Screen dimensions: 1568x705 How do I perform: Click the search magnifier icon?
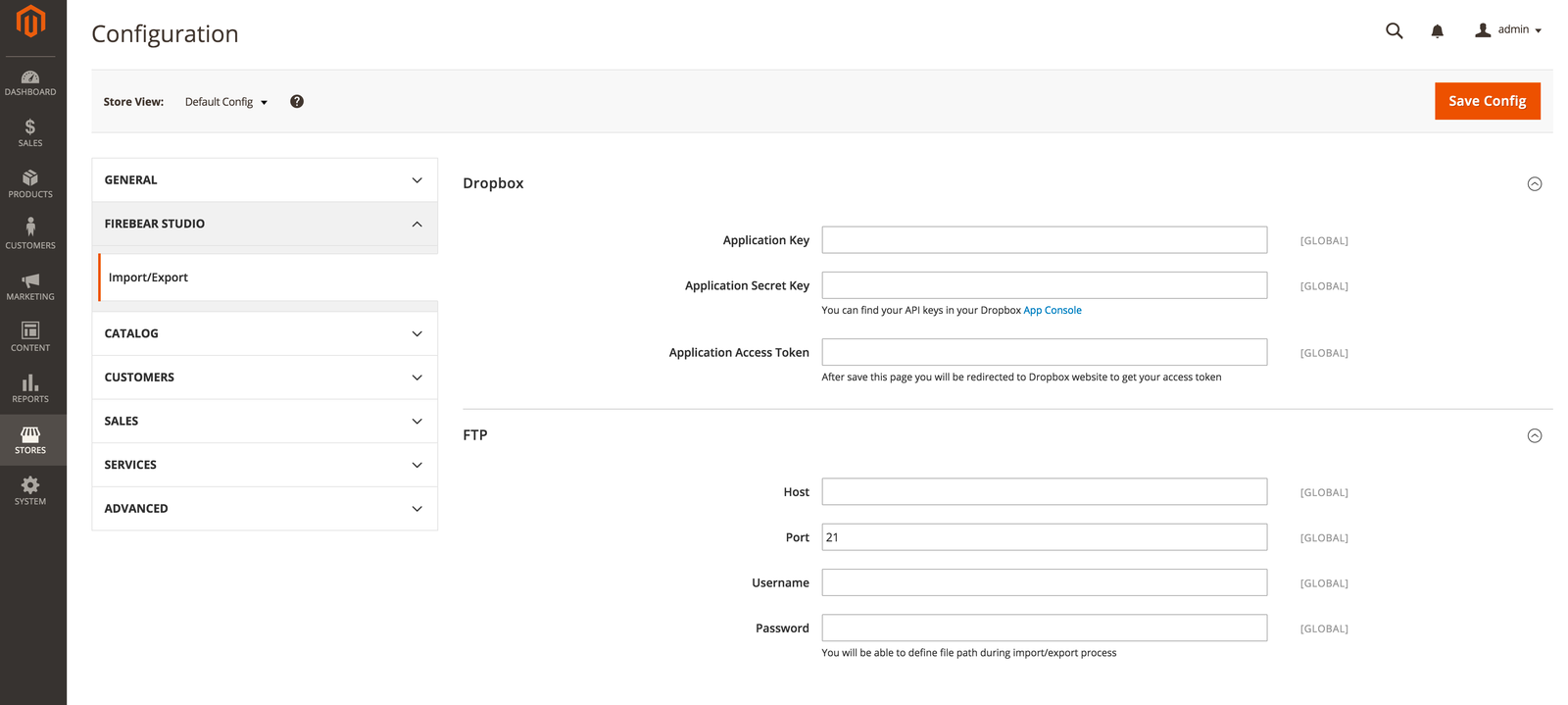[x=1394, y=31]
